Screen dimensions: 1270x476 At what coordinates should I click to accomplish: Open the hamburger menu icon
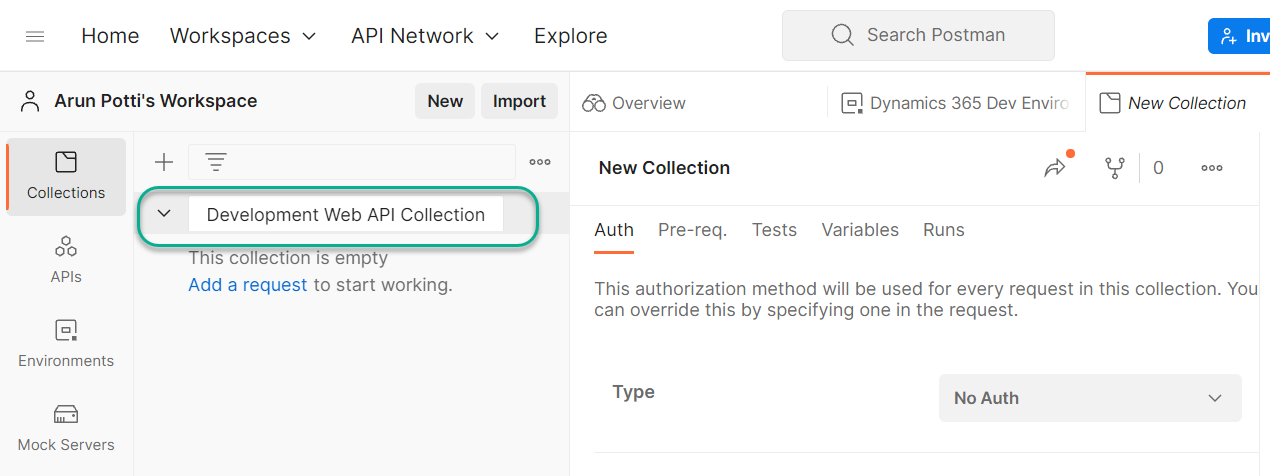tap(35, 36)
